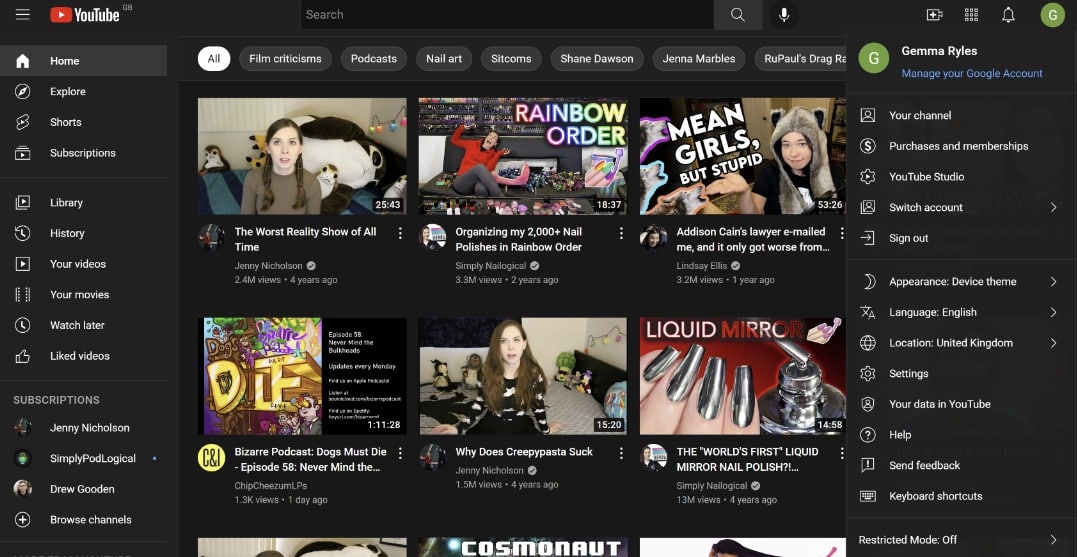Image resolution: width=1077 pixels, height=557 pixels.
Task: Open options for Why Does Creepypasta Suck
Action: 621,453
